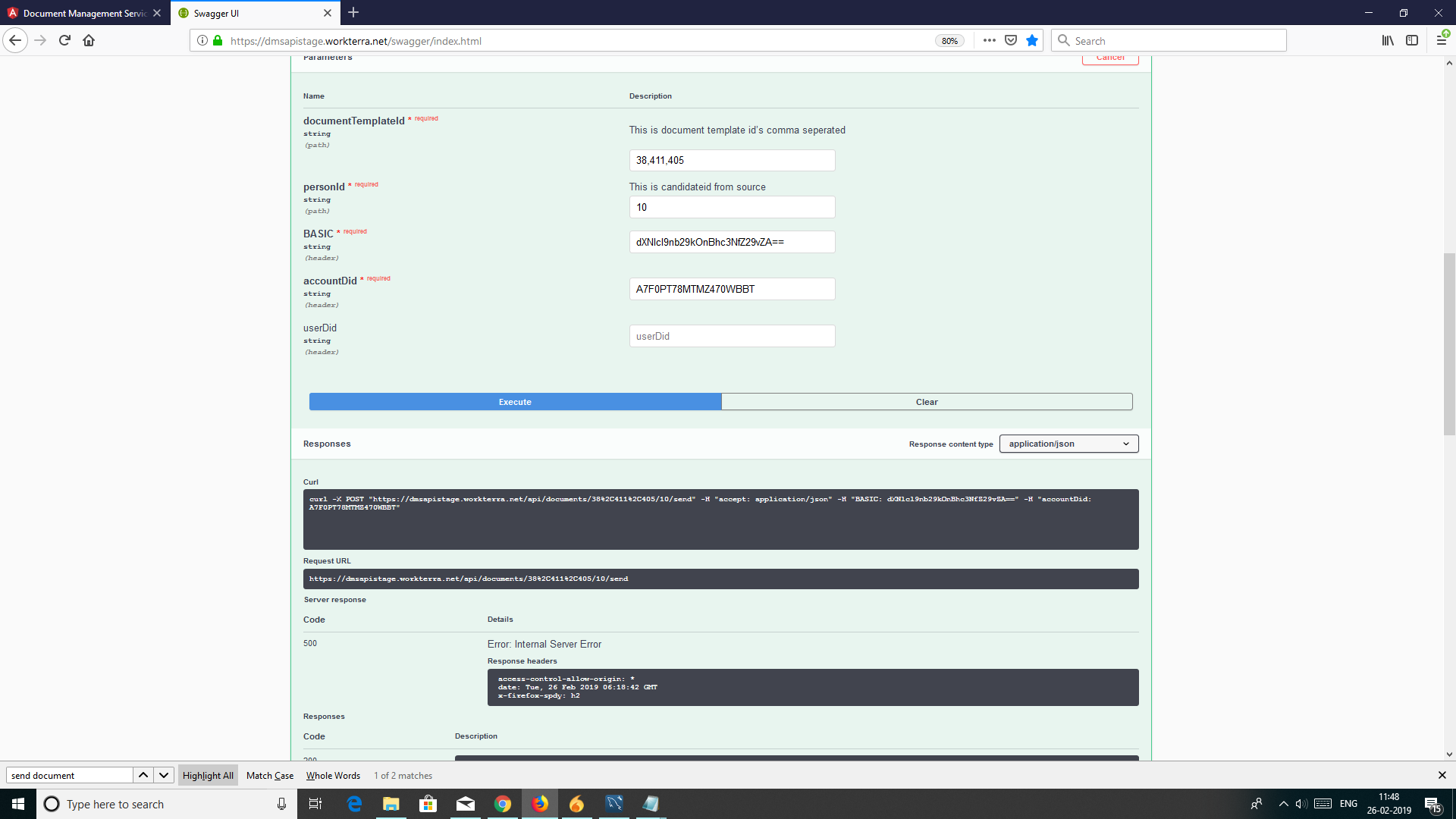Image resolution: width=1456 pixels, height=819 pixels.
Task: Toggle the Whole Words find option
Action: click(333, 775)
